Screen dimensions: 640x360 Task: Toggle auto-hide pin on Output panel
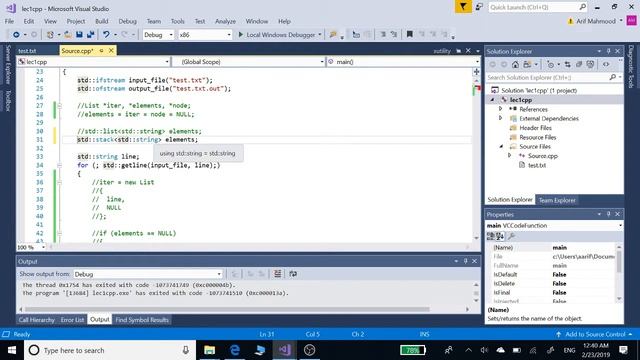coord(465,261)
